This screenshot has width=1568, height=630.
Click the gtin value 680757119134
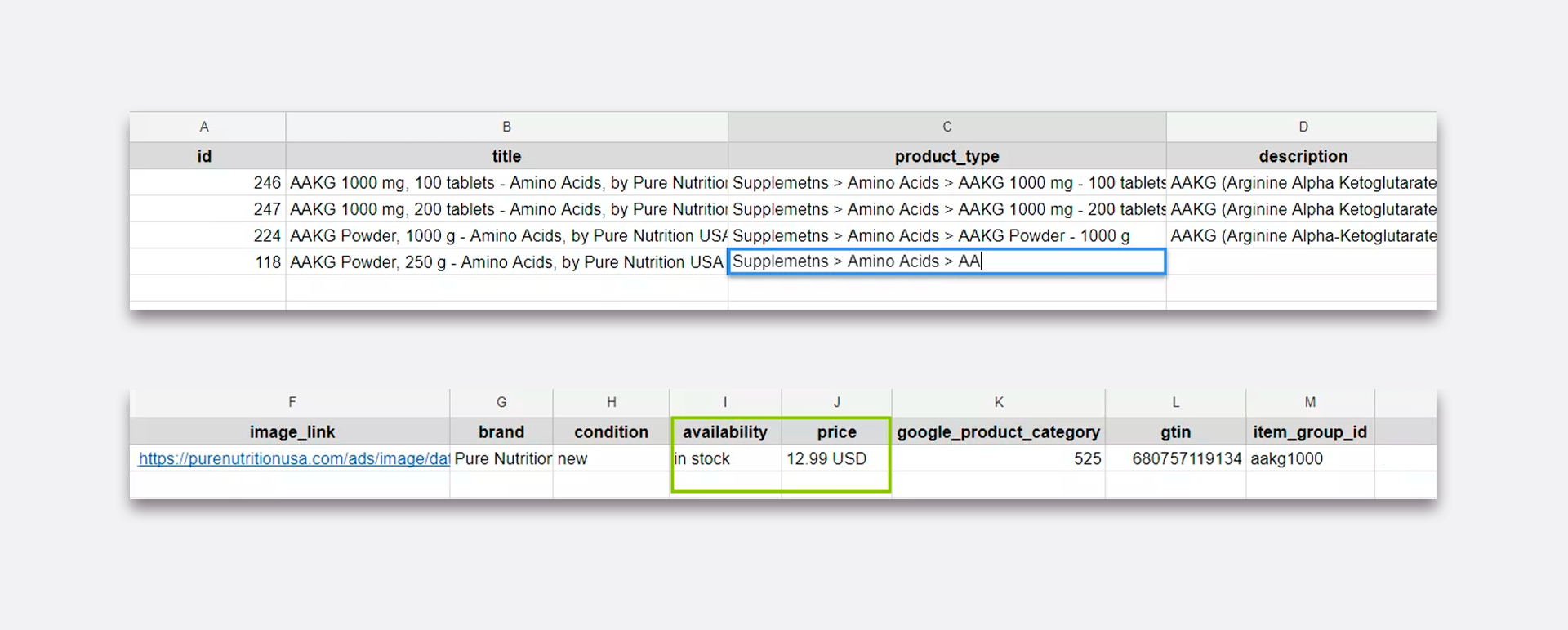click(x=1186, y=459)
